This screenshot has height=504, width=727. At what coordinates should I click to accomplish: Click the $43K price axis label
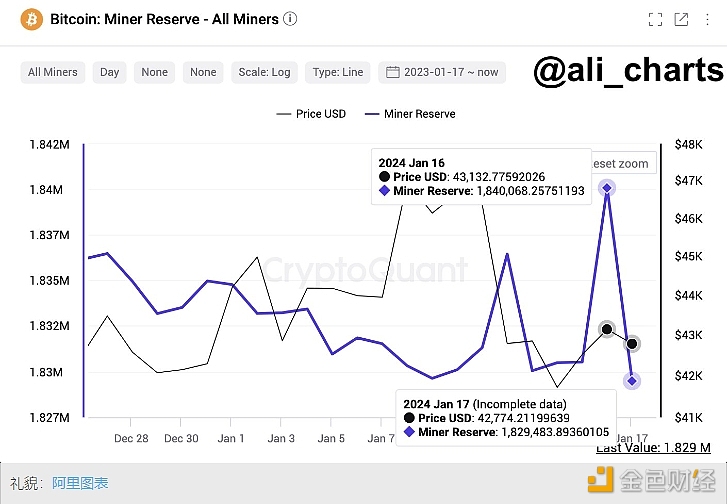click(x=689, y=335)
